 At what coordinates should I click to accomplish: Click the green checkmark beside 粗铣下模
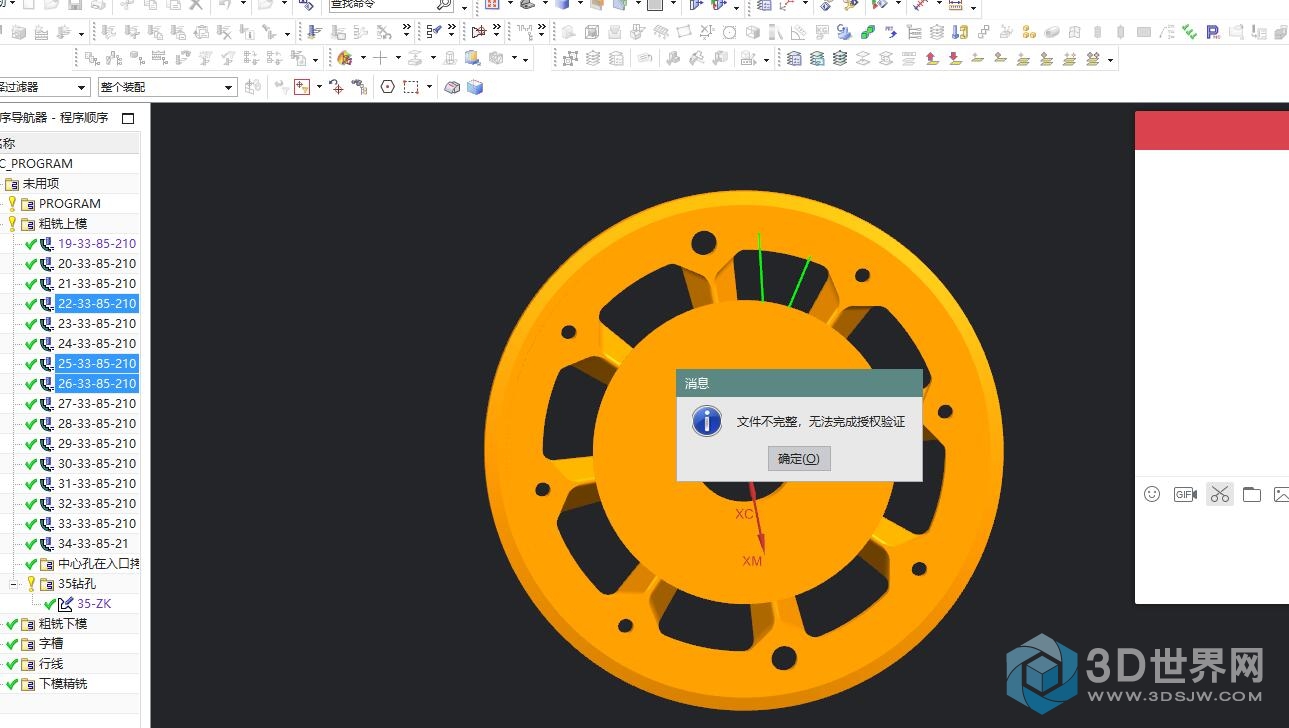click(12, 624)
